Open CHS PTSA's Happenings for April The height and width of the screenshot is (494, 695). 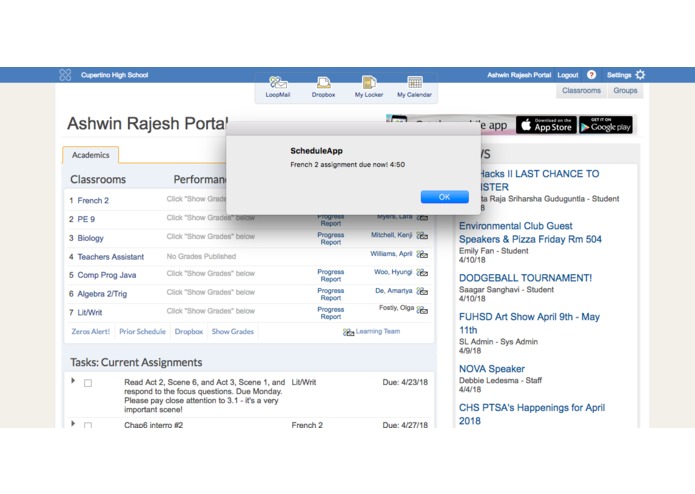(x=532, y=414)
